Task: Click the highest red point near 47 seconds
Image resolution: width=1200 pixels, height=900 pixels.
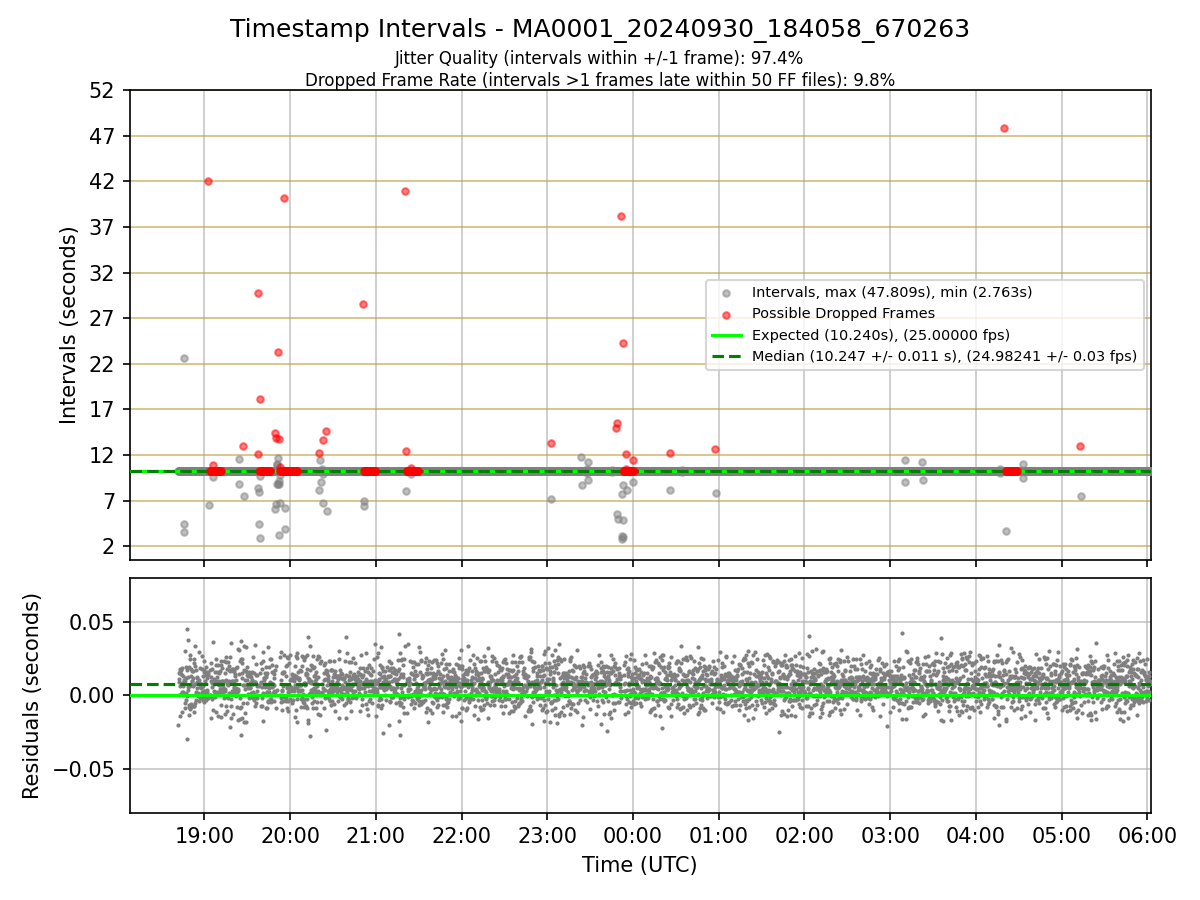Action: pyautogui.click(x=1004, y=128)
